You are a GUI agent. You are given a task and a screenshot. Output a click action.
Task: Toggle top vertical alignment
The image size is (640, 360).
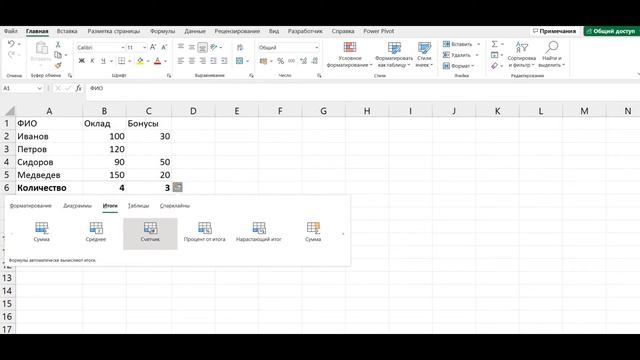pos(181,47)
